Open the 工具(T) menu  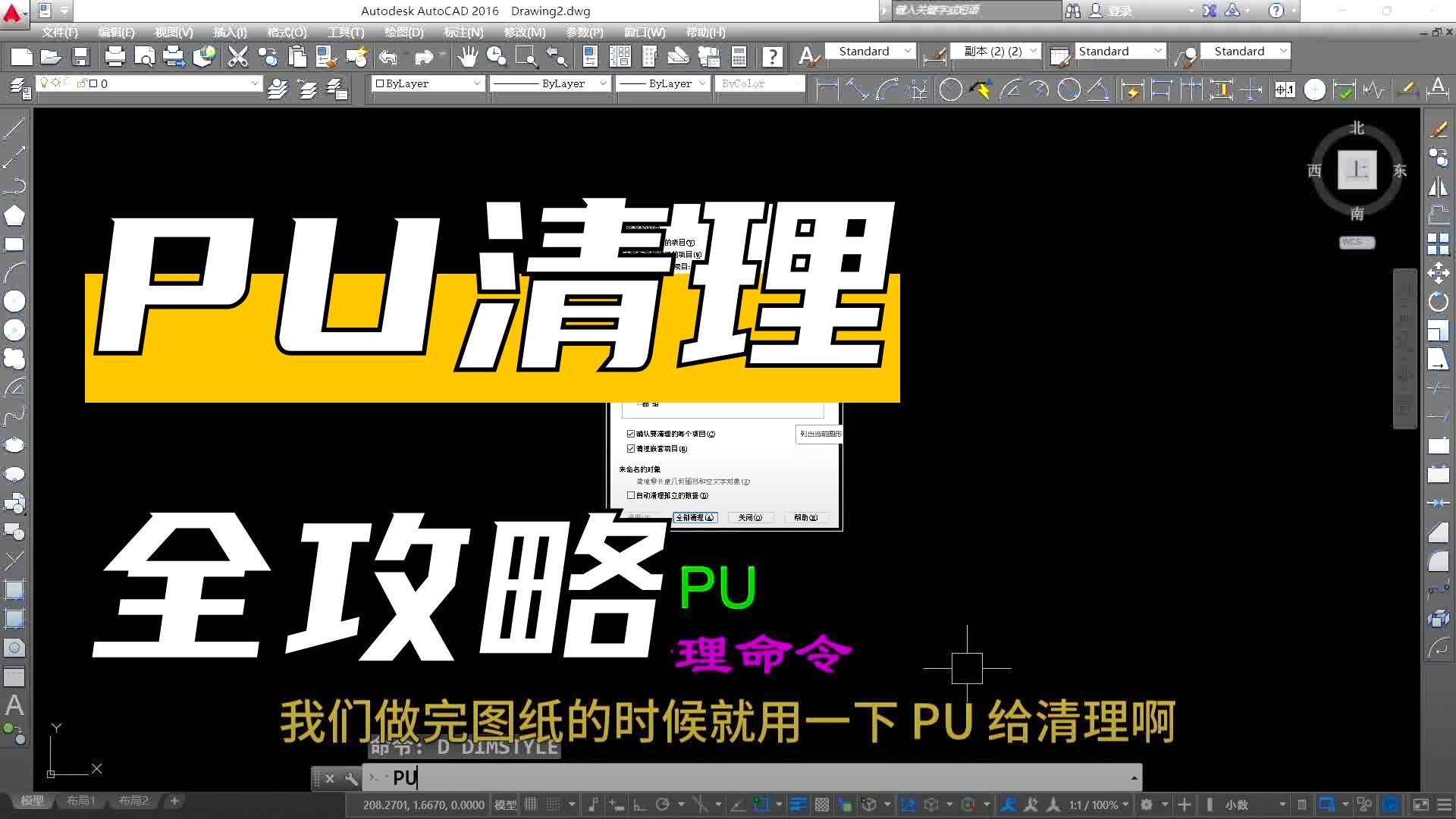[x=345, y=32]
